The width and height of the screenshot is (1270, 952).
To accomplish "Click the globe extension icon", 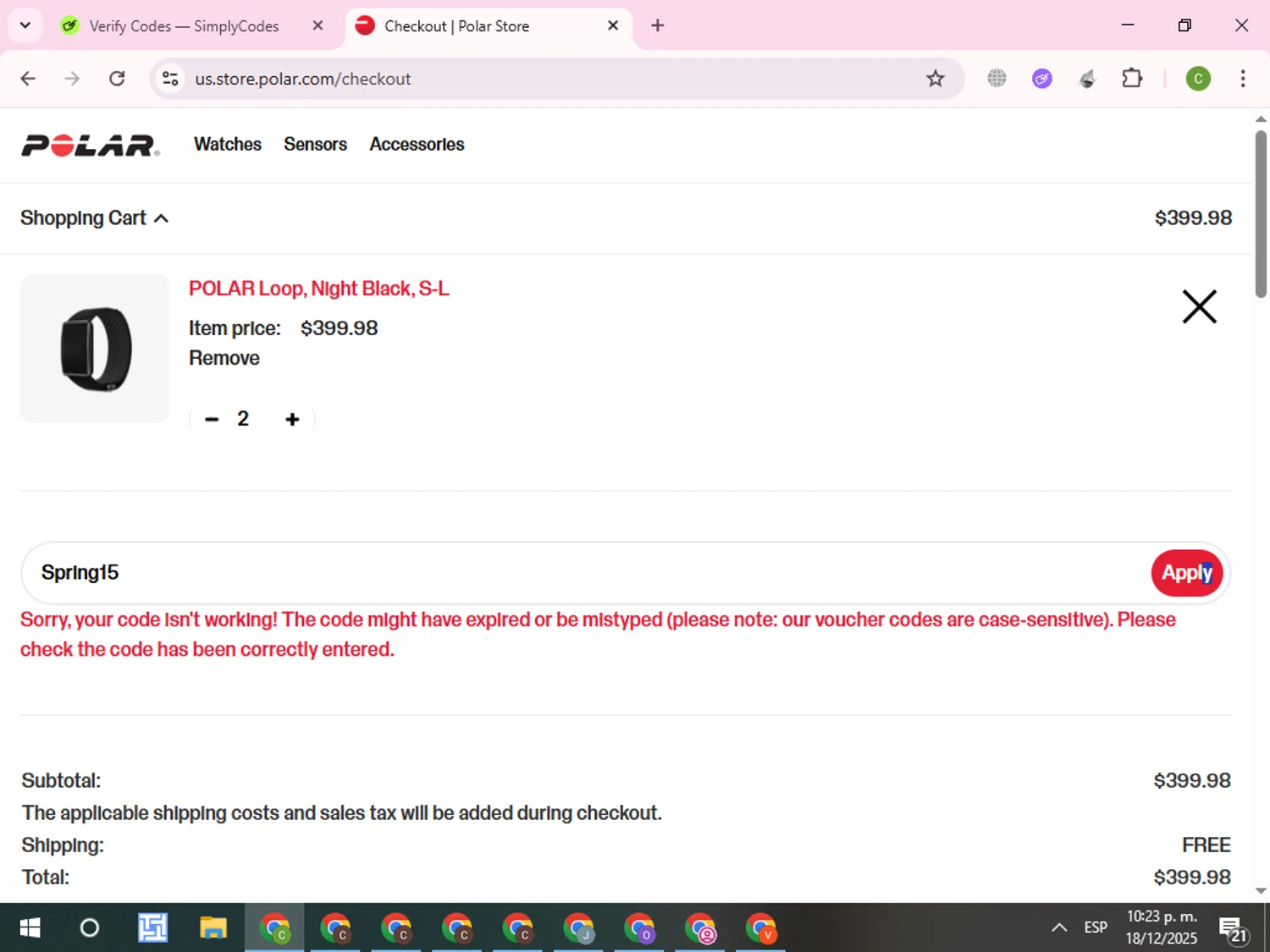I will click(997, 79).
